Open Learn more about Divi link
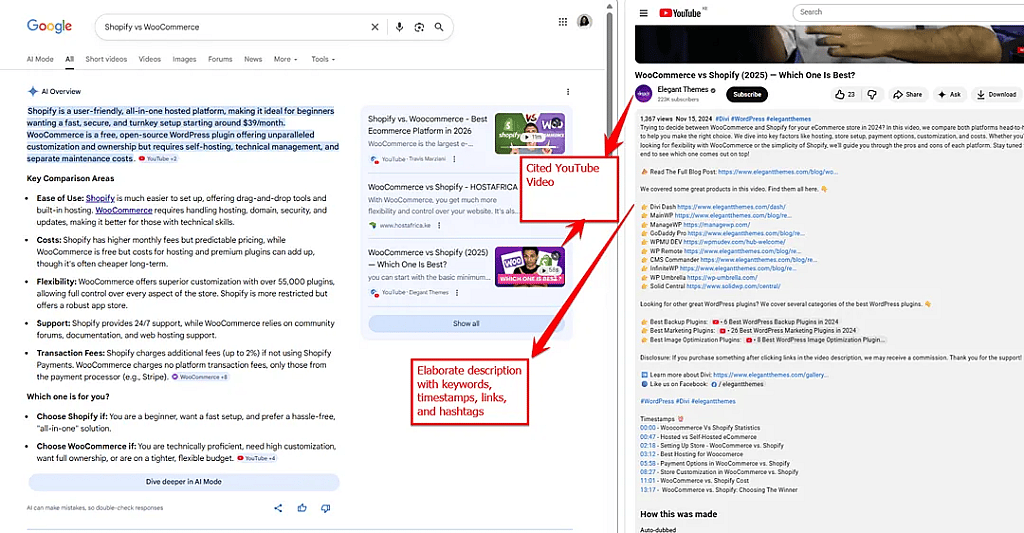Screen dimensions: 1024x533 point(771,375)
